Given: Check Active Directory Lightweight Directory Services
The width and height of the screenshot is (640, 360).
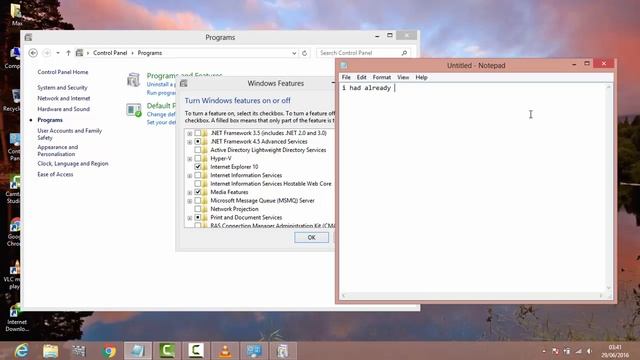Looking at the screenshot, I should (x=198, y=150).
